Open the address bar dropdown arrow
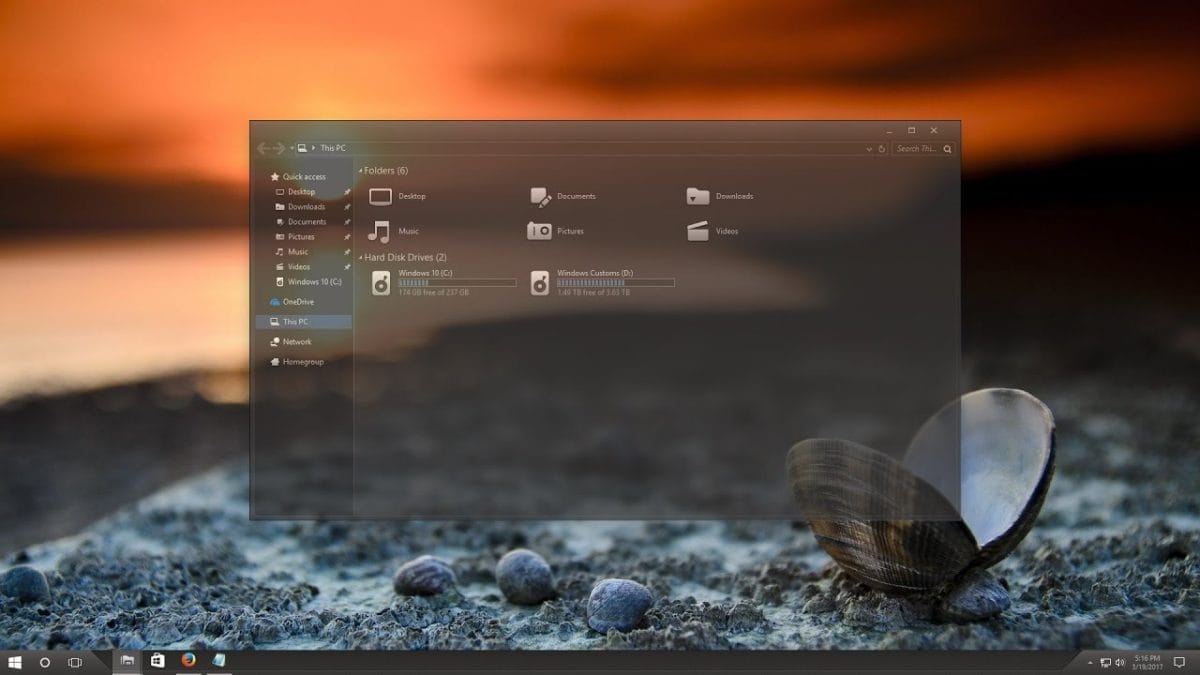Viewport: 1200px width, 675px height. 869,148
